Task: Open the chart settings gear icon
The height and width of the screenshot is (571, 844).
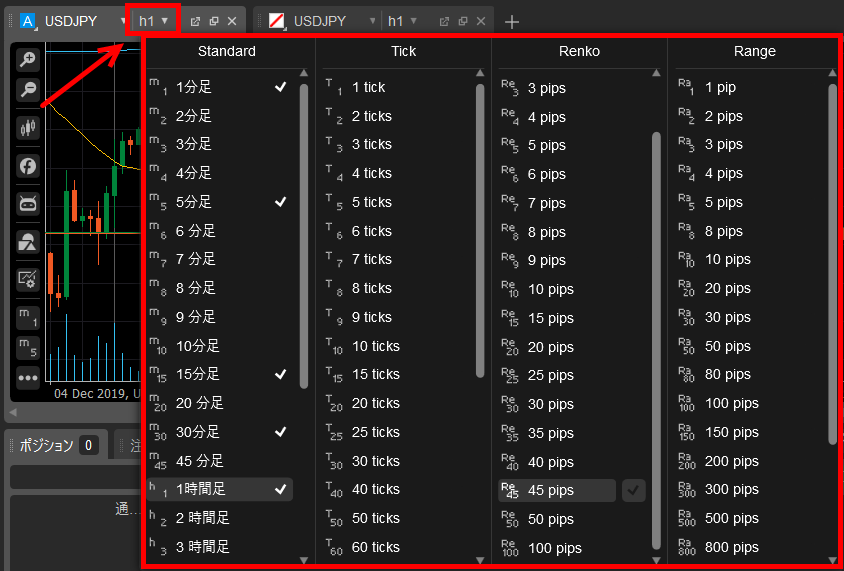Action: 28,279
